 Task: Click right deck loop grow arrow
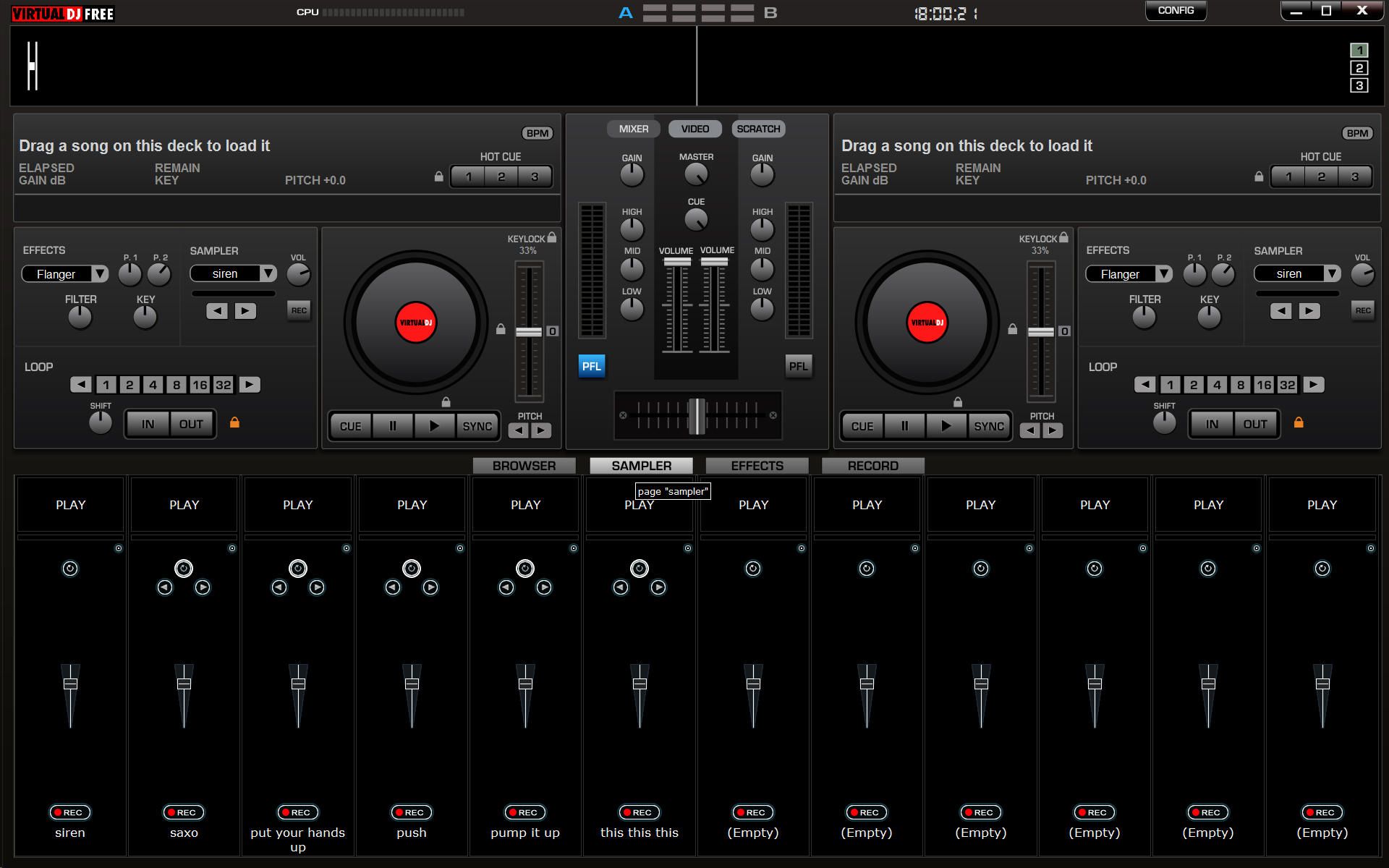tap(1314, 384)
